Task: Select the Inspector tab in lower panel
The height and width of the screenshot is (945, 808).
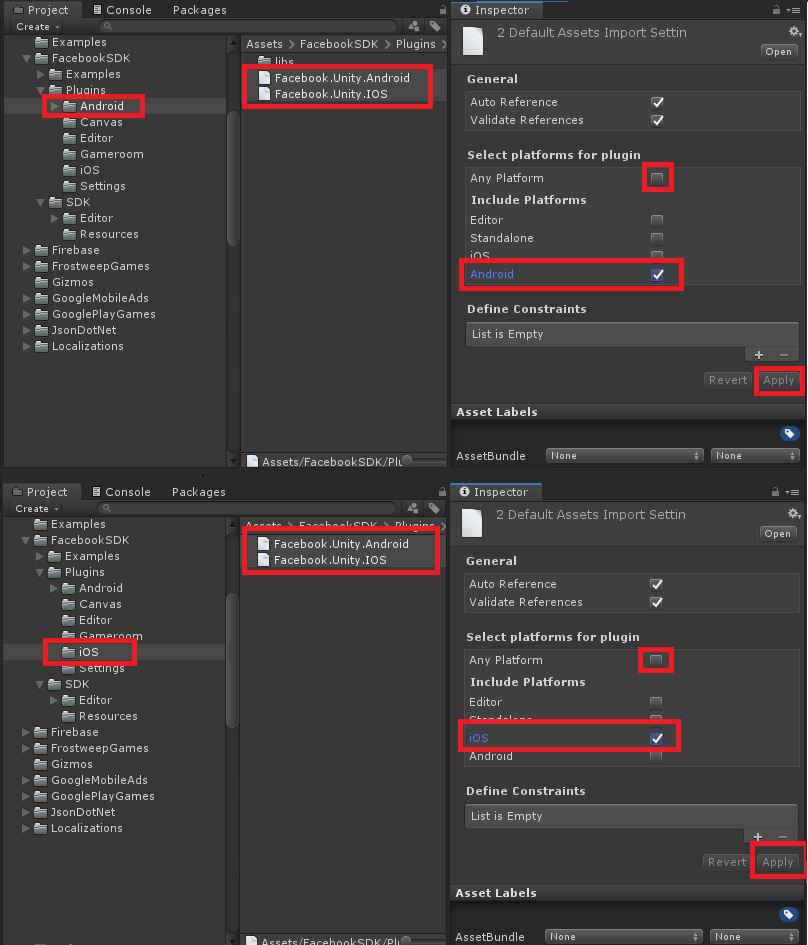Action: click(495, 492)
